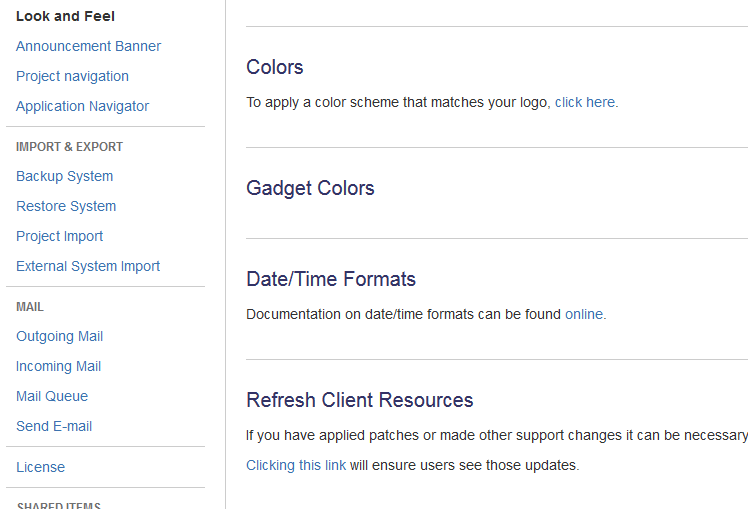The width and height of the screenshot is (748, 509).
Task: Select the Date/Time Formats heading
Action: (331, 280)
